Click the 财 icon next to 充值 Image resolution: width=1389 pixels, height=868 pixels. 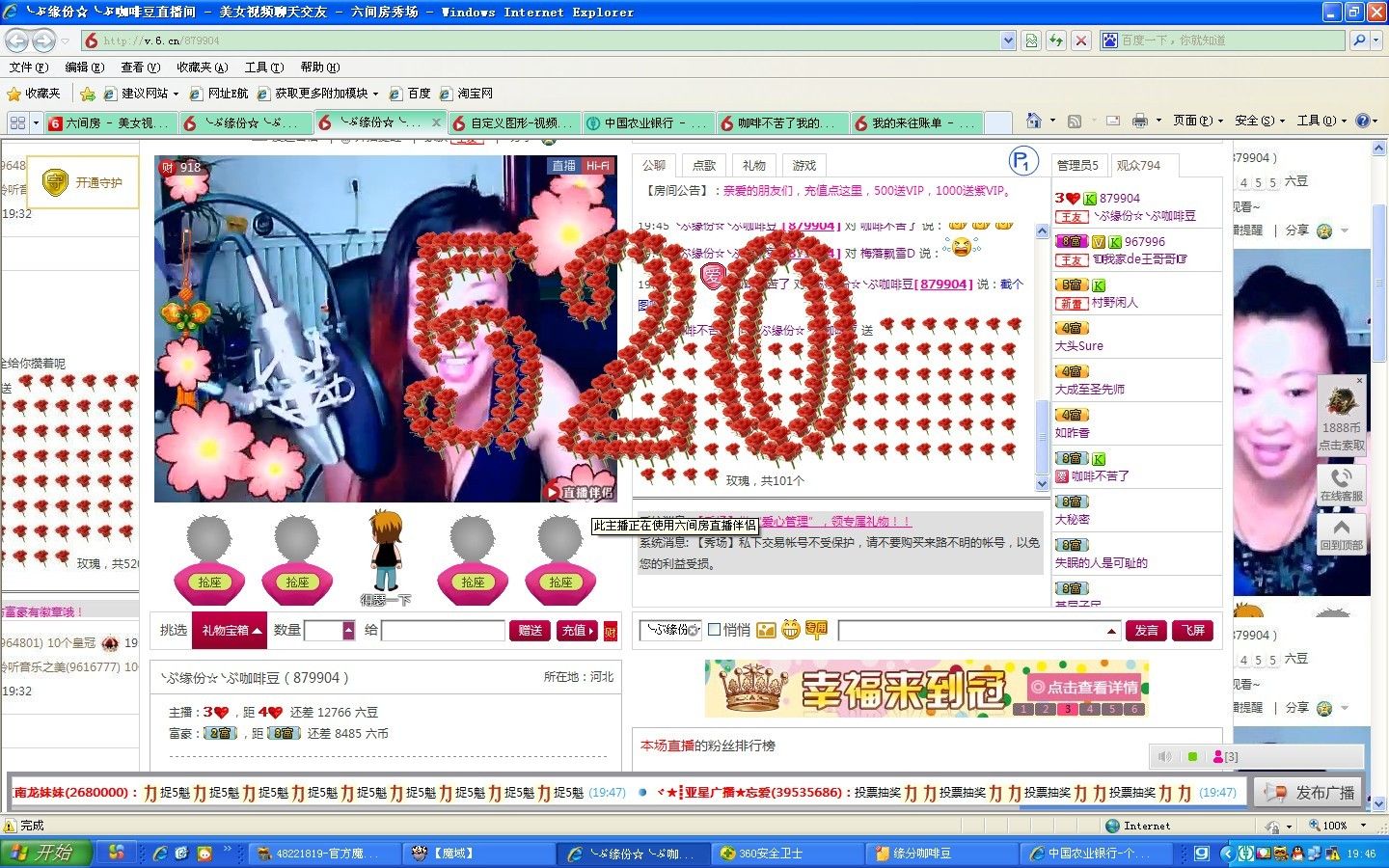click(x=611, y=631)
